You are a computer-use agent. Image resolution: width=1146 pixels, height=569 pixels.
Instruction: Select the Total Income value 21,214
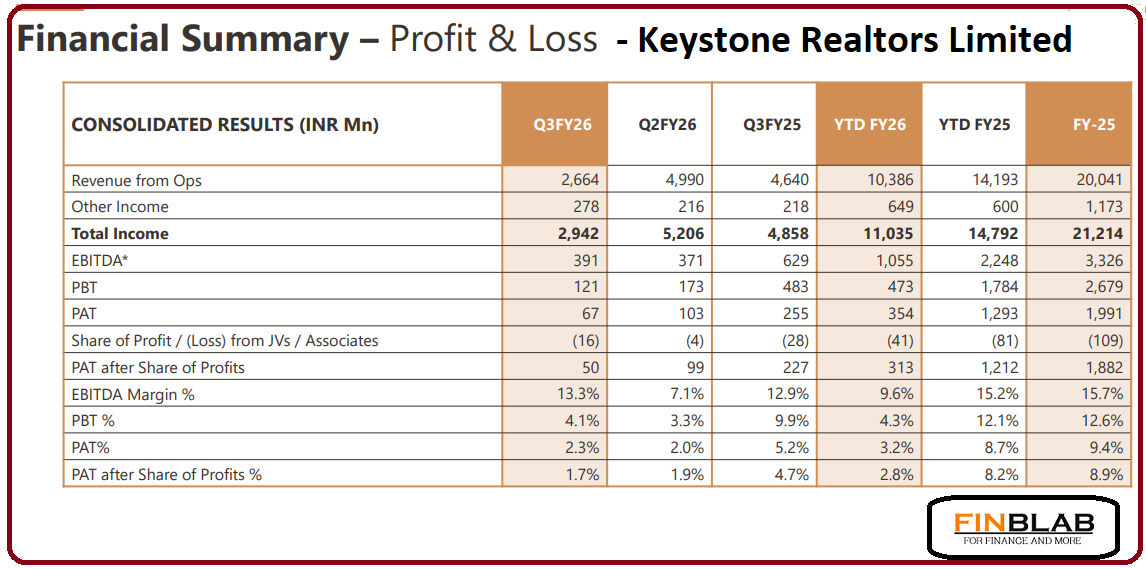tap(1099, 234)
